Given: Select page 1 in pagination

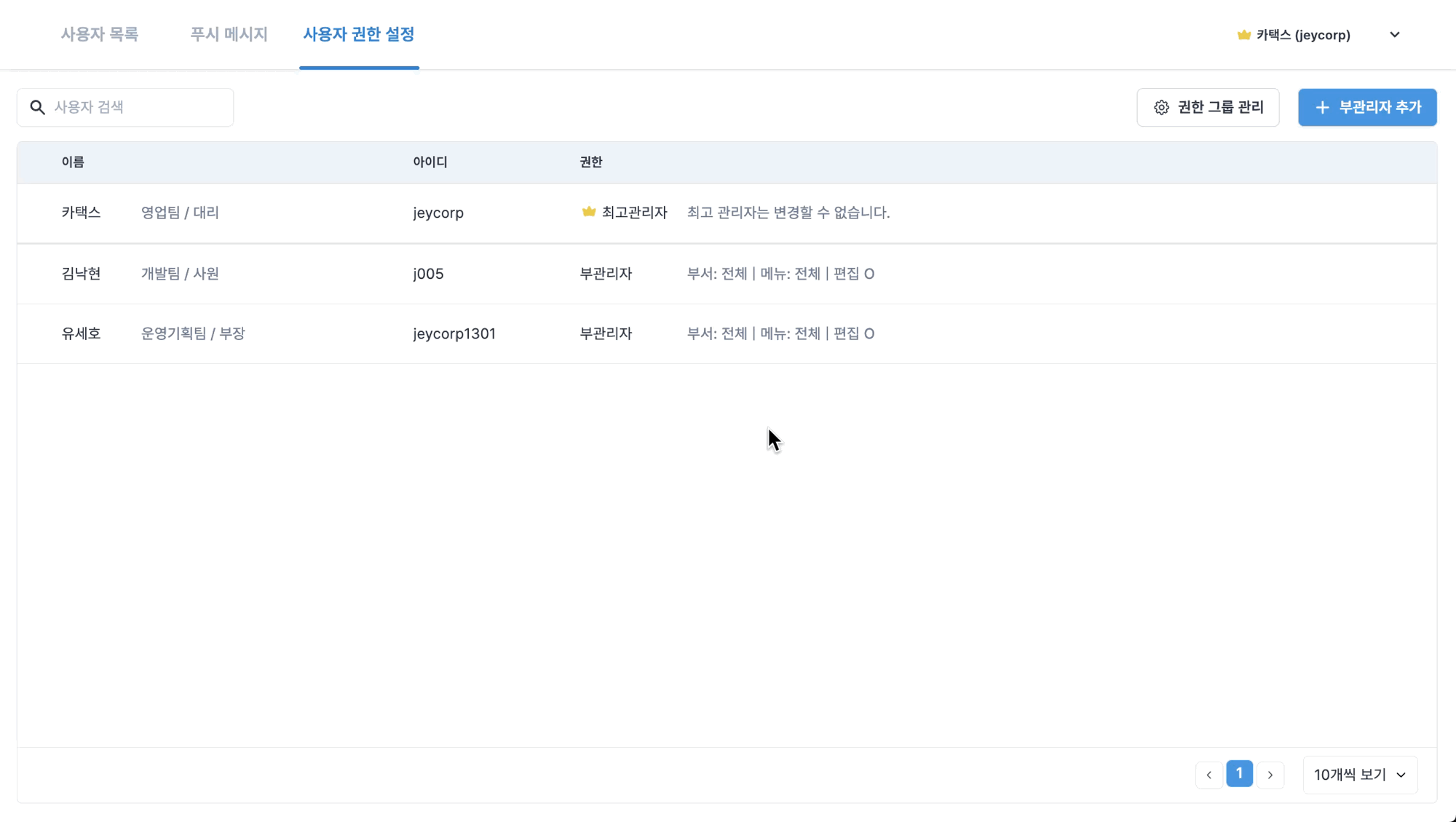Looking at the screenshot, I should tap(1239, 774).
